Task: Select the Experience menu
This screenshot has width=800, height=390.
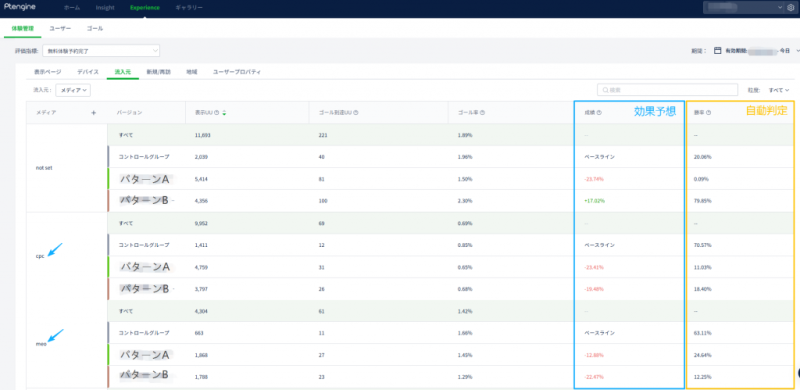Action: [x=145, y=8]
